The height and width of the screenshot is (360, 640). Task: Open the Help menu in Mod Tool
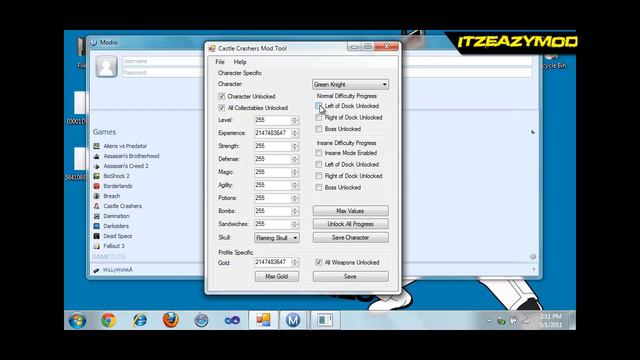coord(240,62)
